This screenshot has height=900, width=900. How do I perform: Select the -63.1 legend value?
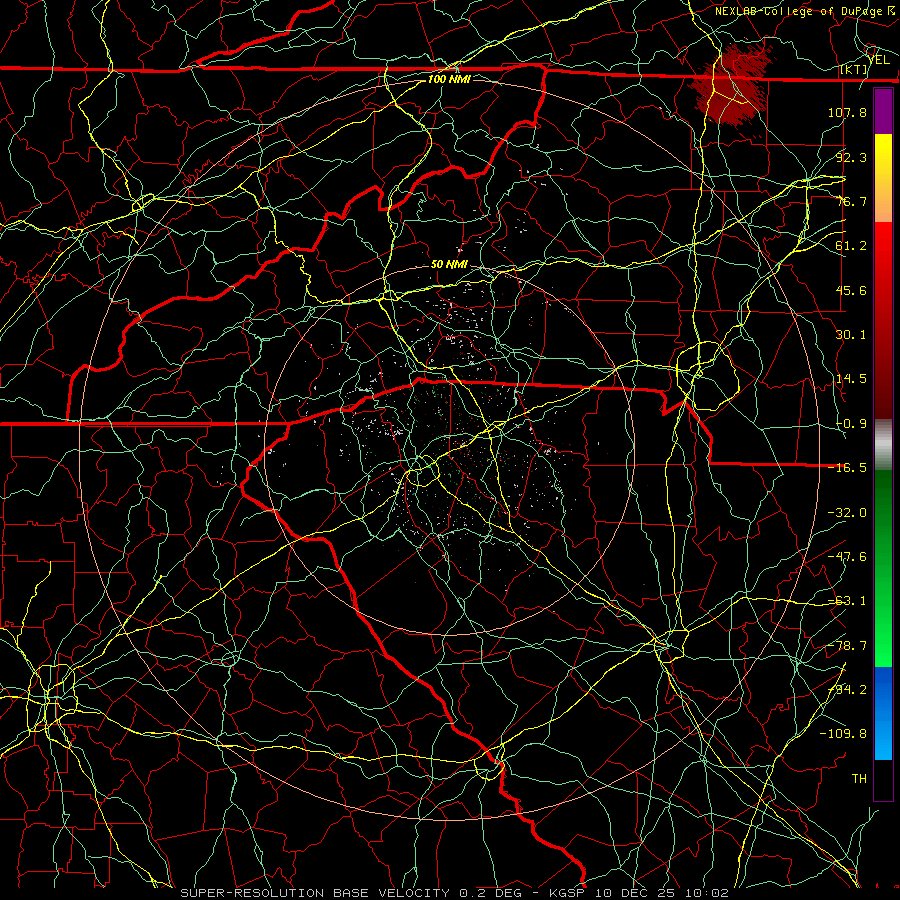click(x=847, y=601)
